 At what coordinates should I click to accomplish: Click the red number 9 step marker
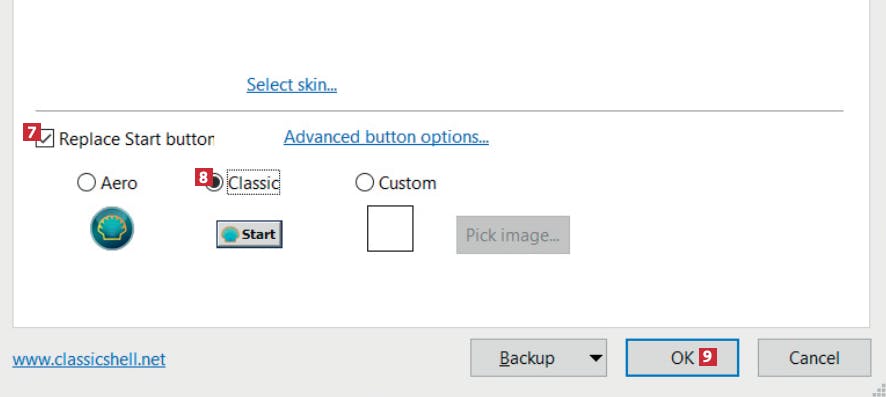point(708,356)
